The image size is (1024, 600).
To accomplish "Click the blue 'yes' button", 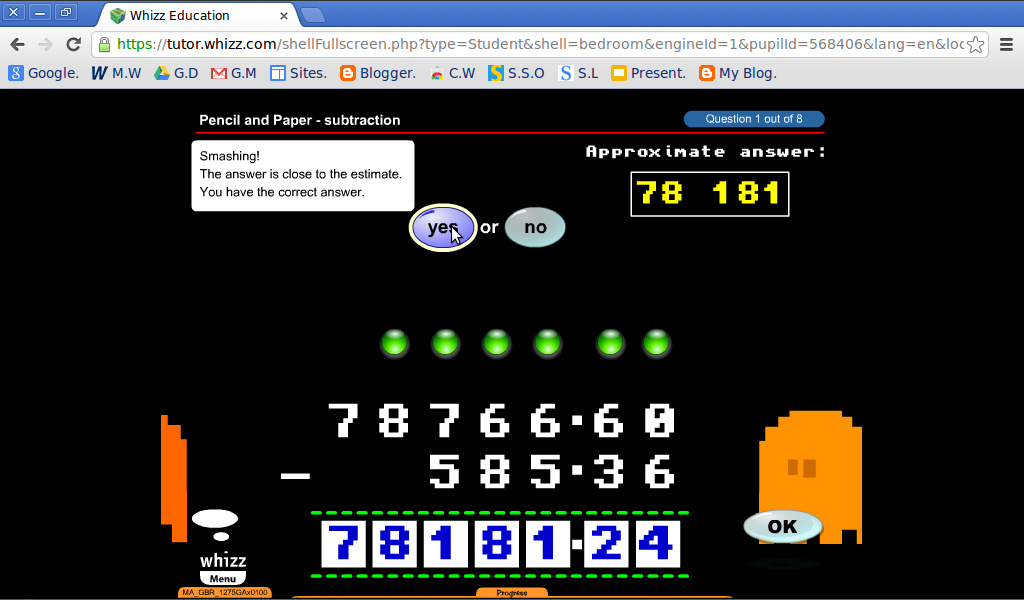I will point(443,227).
